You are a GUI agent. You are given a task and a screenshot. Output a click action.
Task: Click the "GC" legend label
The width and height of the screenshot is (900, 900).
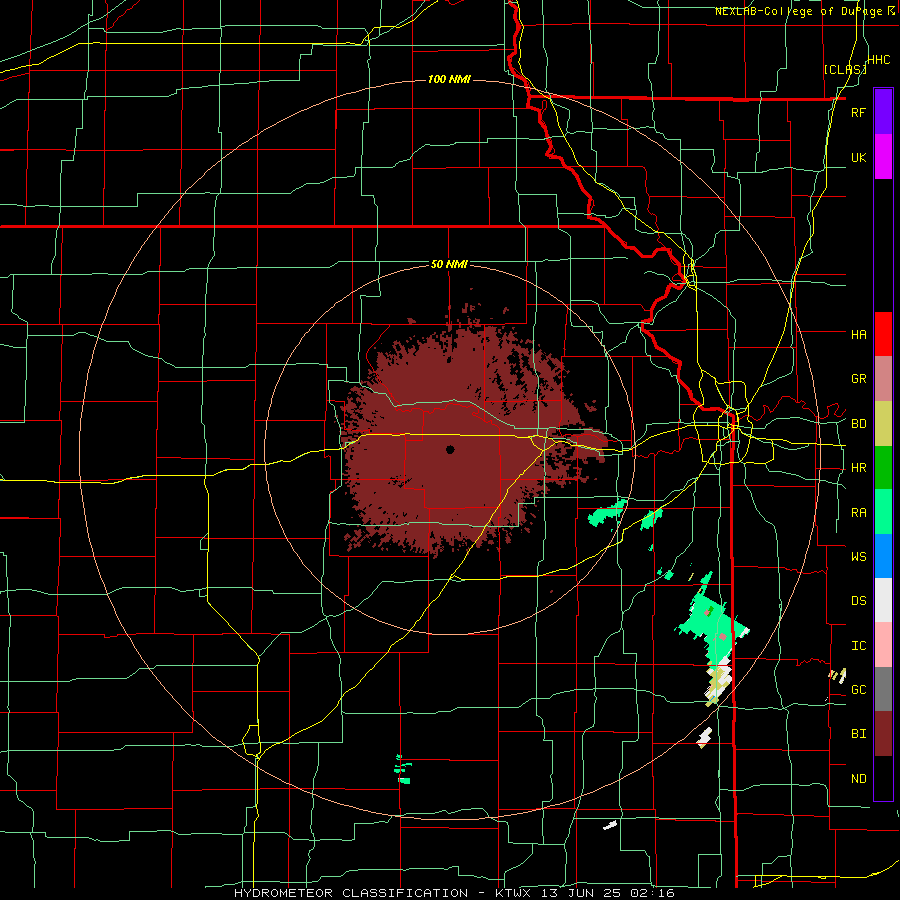[858, 690]
